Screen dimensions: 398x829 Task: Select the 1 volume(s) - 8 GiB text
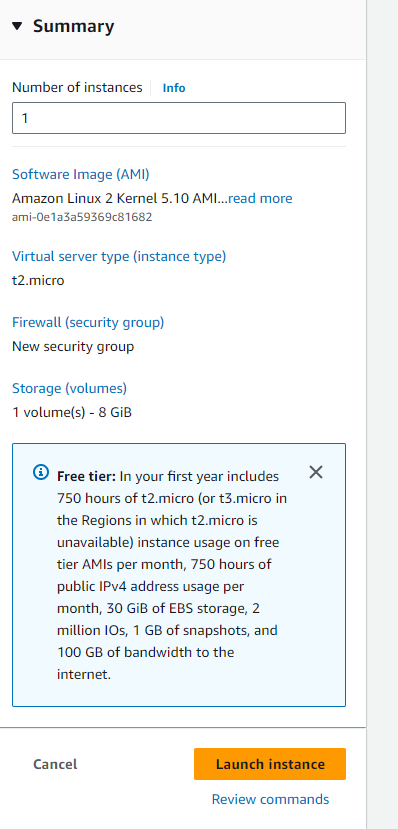(72, 412)
